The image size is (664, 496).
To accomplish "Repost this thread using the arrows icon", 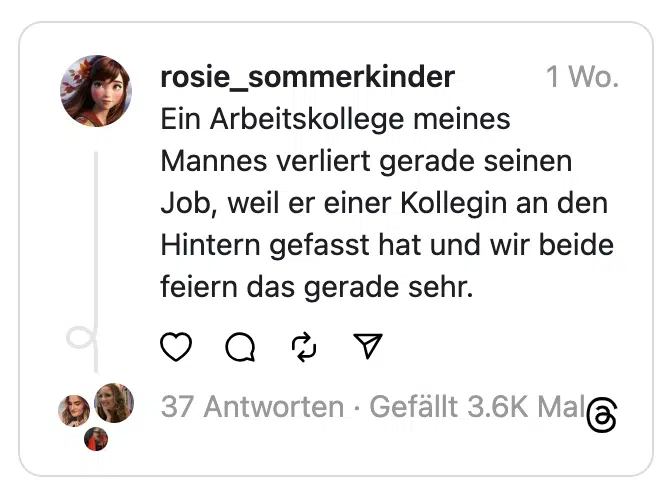I will click(x=304, y=346).
